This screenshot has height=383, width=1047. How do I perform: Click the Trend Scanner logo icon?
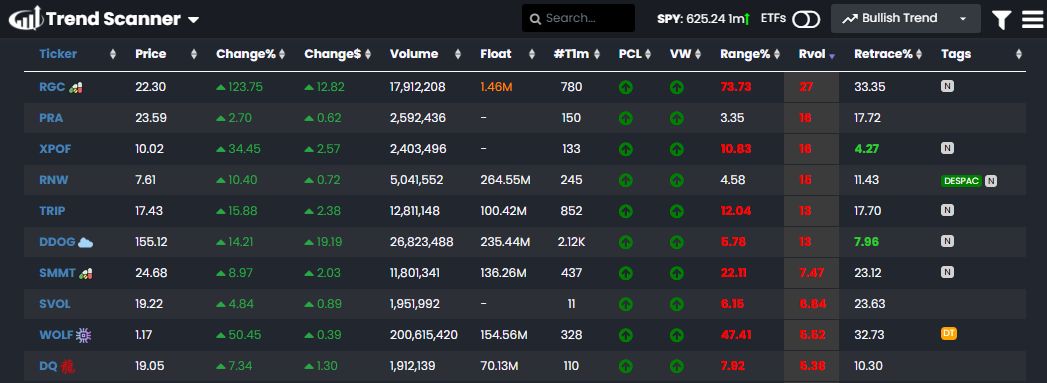[x=25, y=18]
